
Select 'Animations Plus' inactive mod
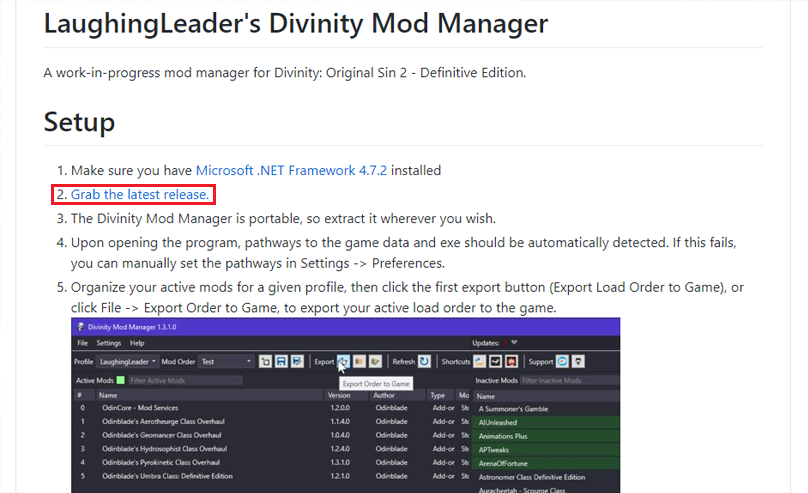(547, 436)
